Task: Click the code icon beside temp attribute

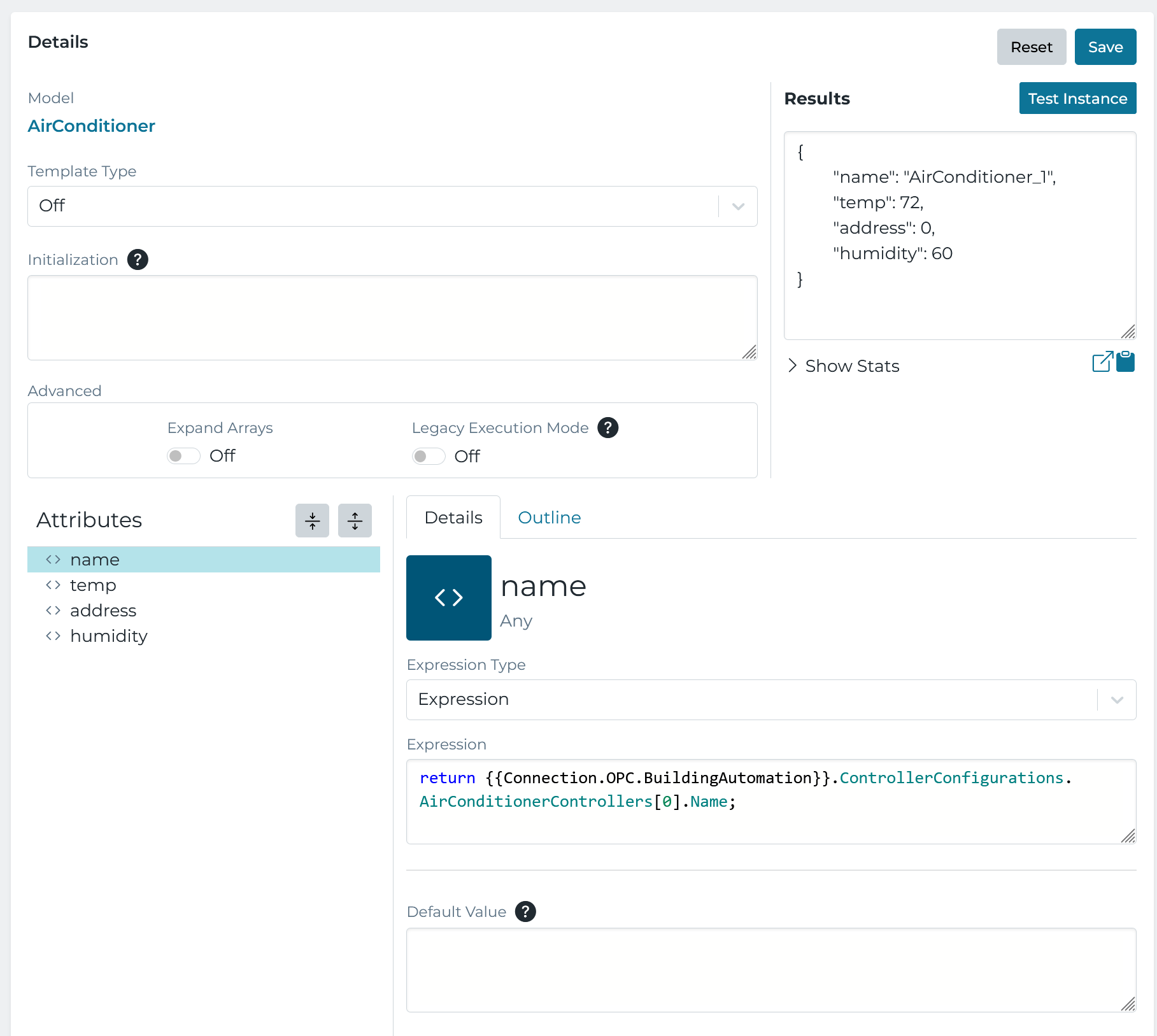Action: point(53,585)
